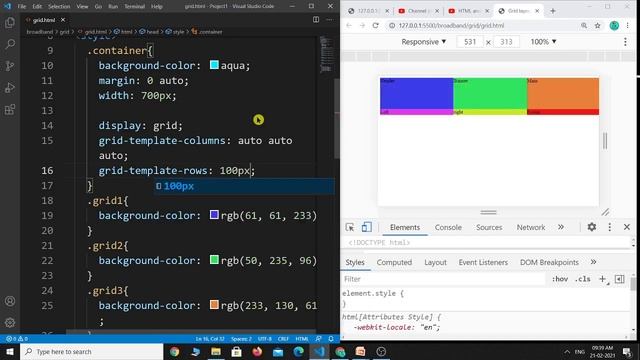The height and width of the screenshot is (360, 640).
Task: Open Event Listeners tab
Action: click(483, 262)
